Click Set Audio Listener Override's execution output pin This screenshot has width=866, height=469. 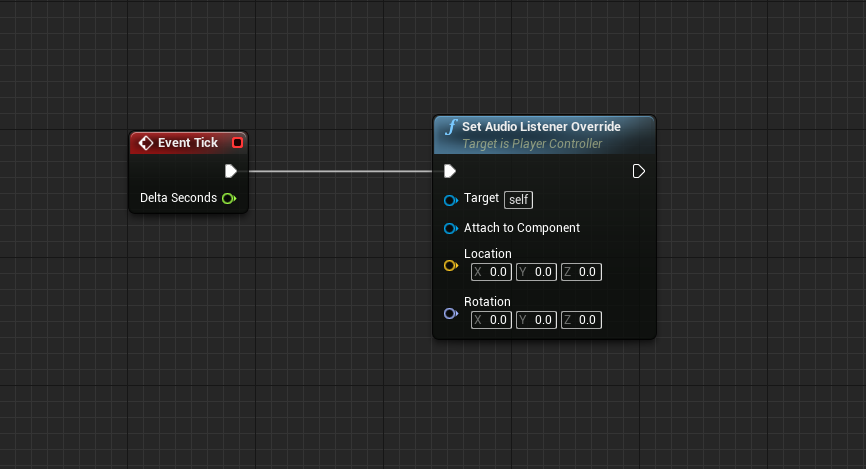[639, 171]
